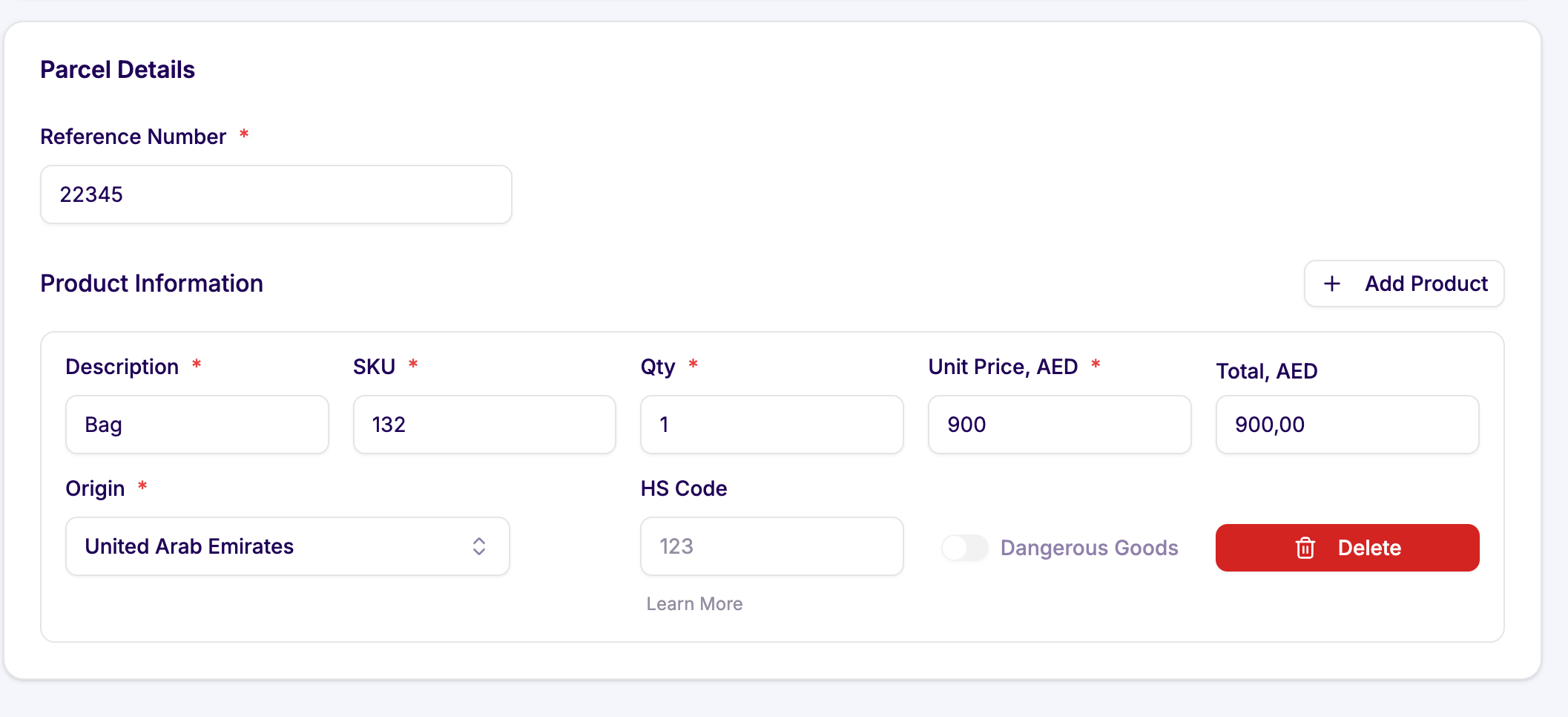This screenshot has width=1568, height=717.
Task: Open the Origin country dropdown
Action: pos(288,546)
